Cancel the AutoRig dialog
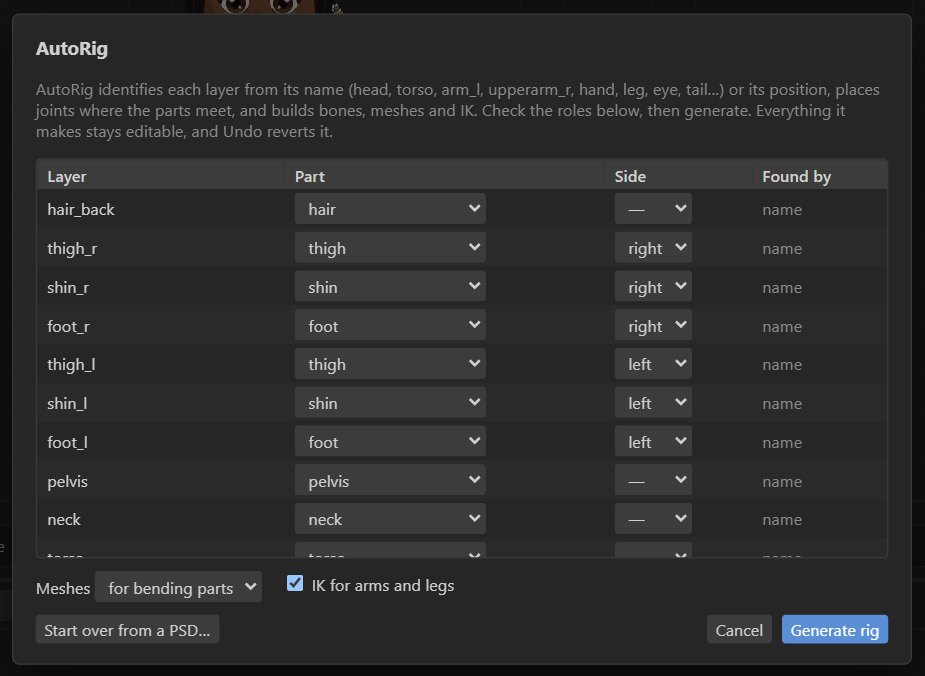This screenshot has height=676, width=925. (x=739, y=630)
